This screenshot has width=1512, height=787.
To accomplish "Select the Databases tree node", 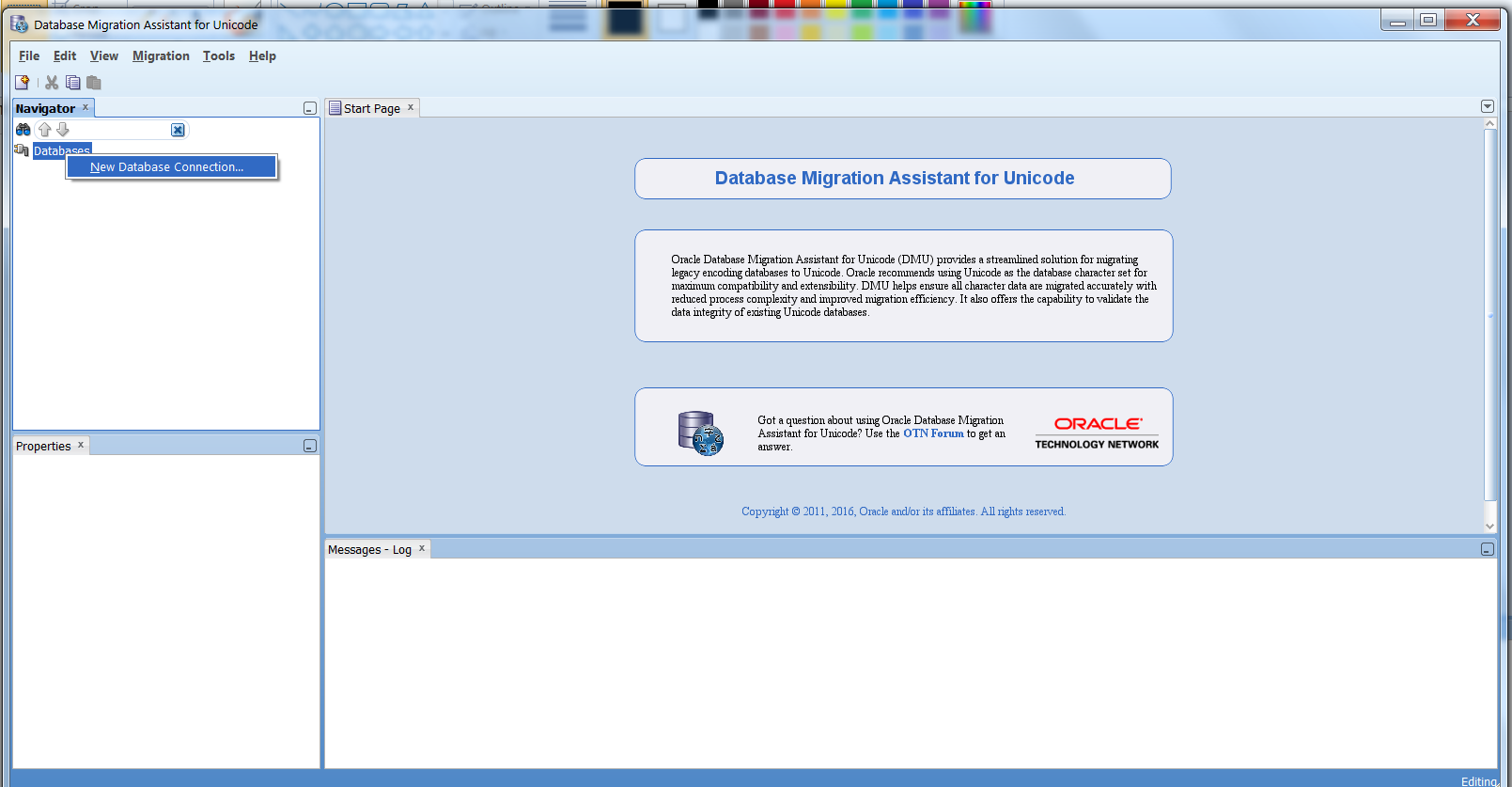I will coord(62,150).
